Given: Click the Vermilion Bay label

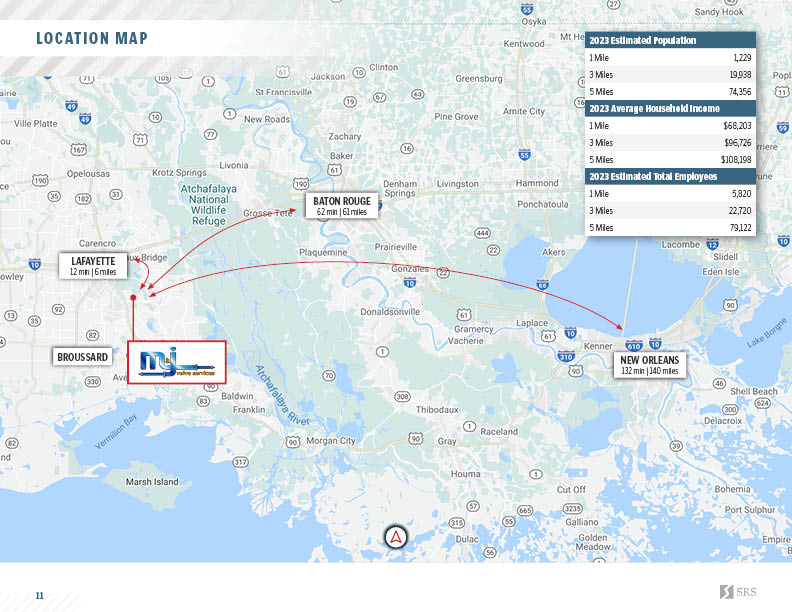Looking at the screenshot, I should (x=116, y=432).
